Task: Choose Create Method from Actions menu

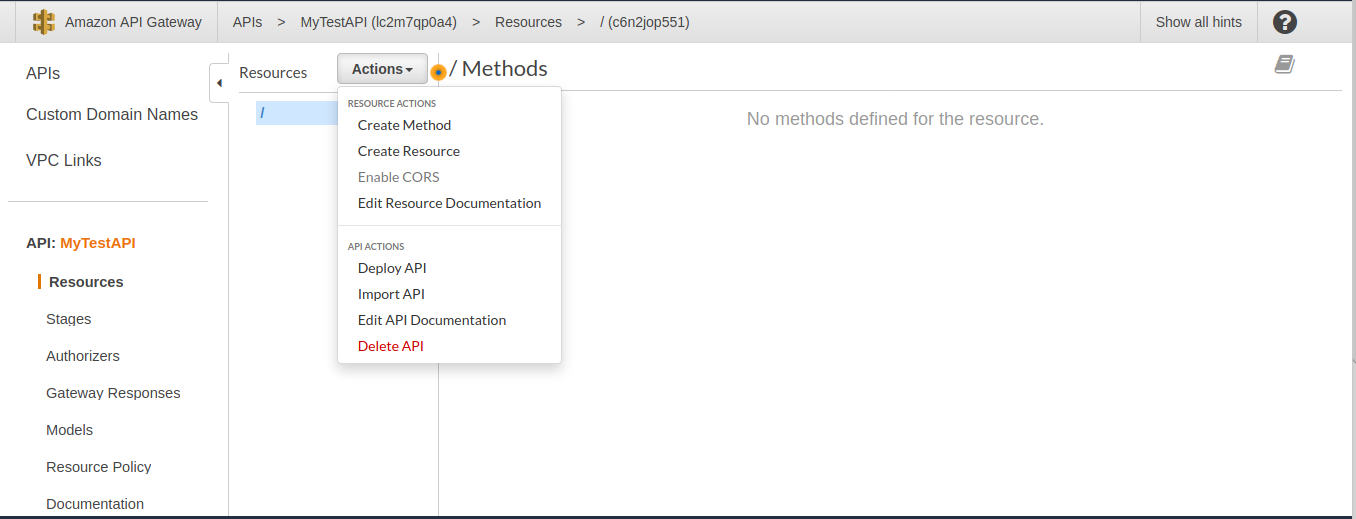Action: tap(404, 125)
